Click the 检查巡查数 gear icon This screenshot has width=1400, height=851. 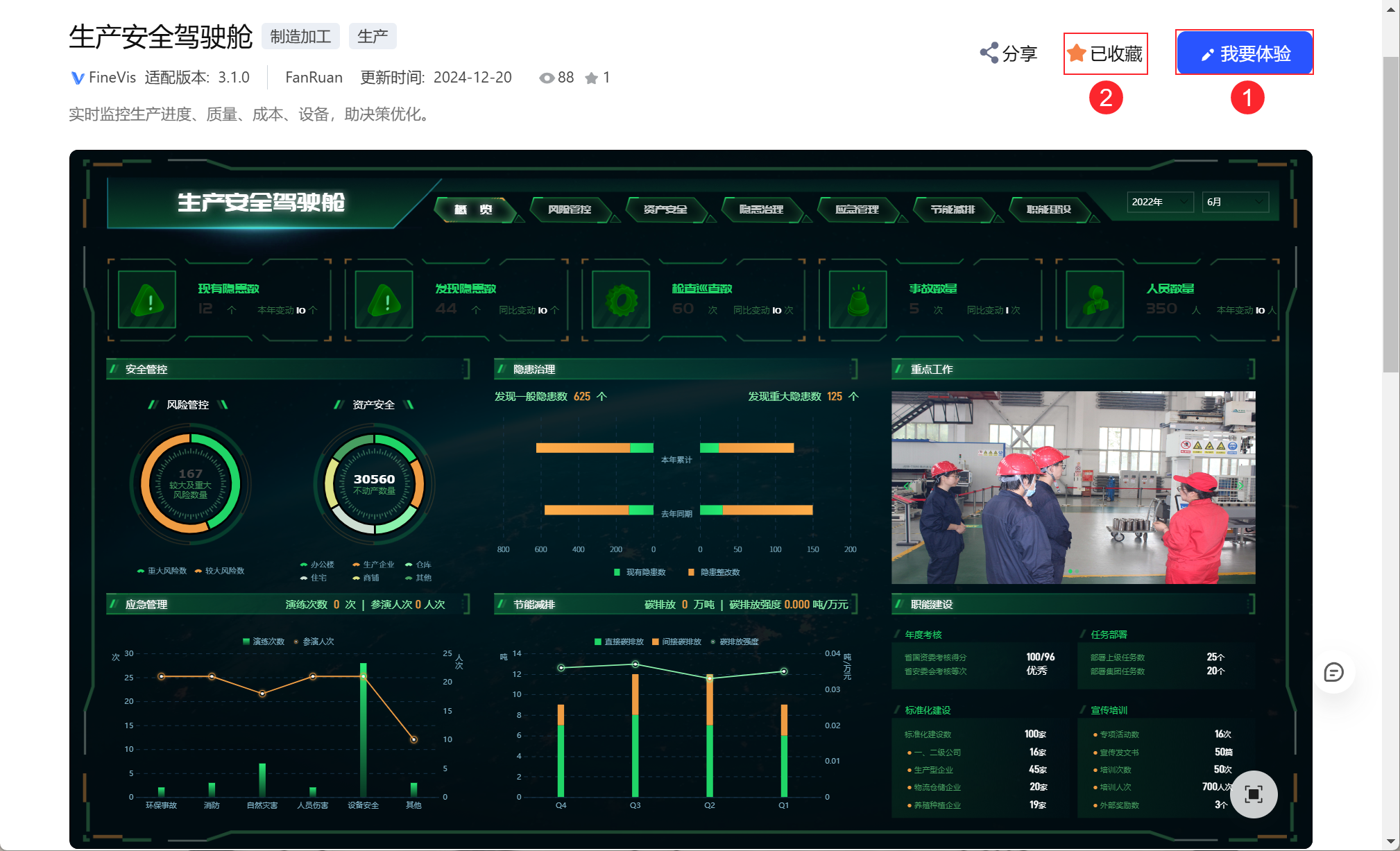[620, 300]
